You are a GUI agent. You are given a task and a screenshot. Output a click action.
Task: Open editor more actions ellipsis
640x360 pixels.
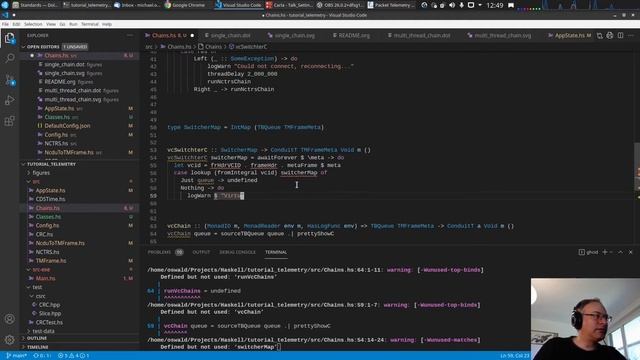631,36
